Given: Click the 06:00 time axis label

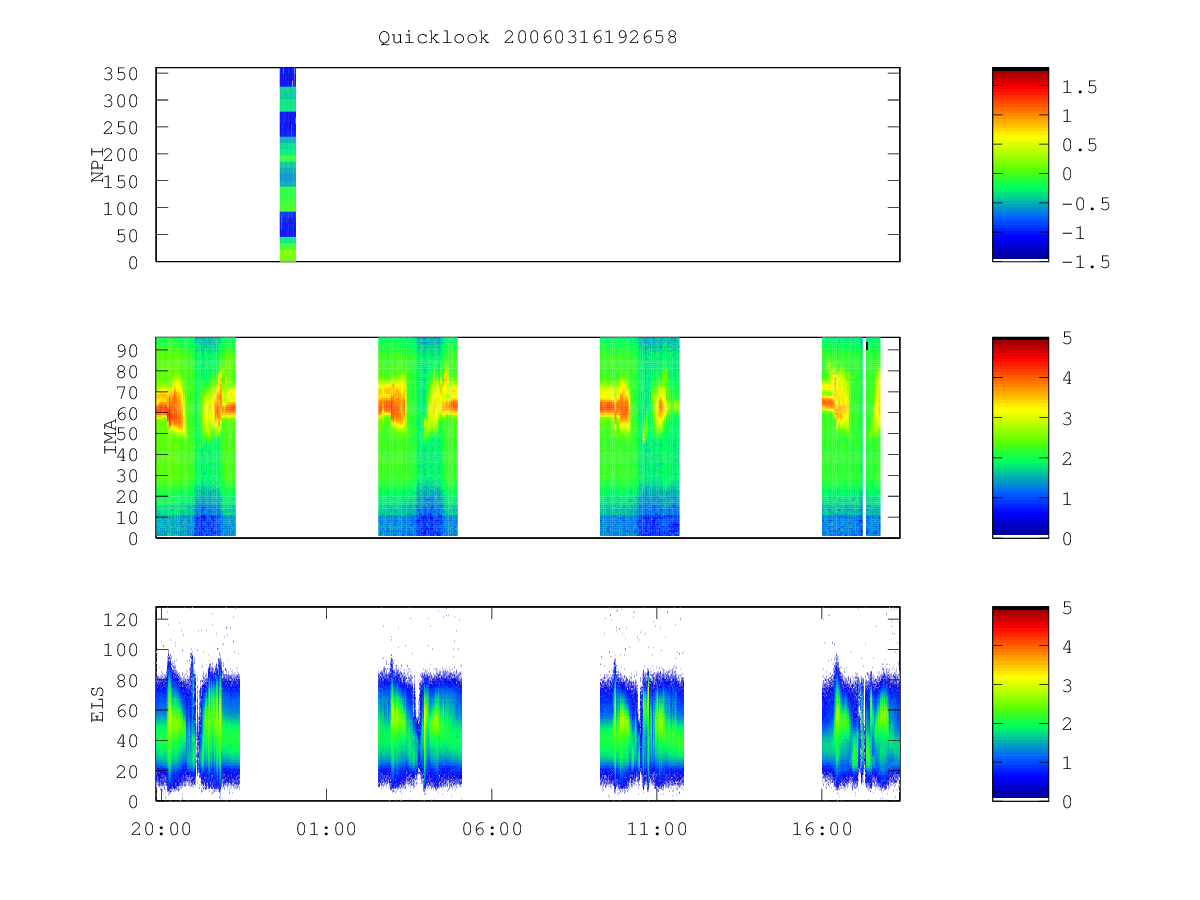Looking at the screenshot, I should pos(491,829).
